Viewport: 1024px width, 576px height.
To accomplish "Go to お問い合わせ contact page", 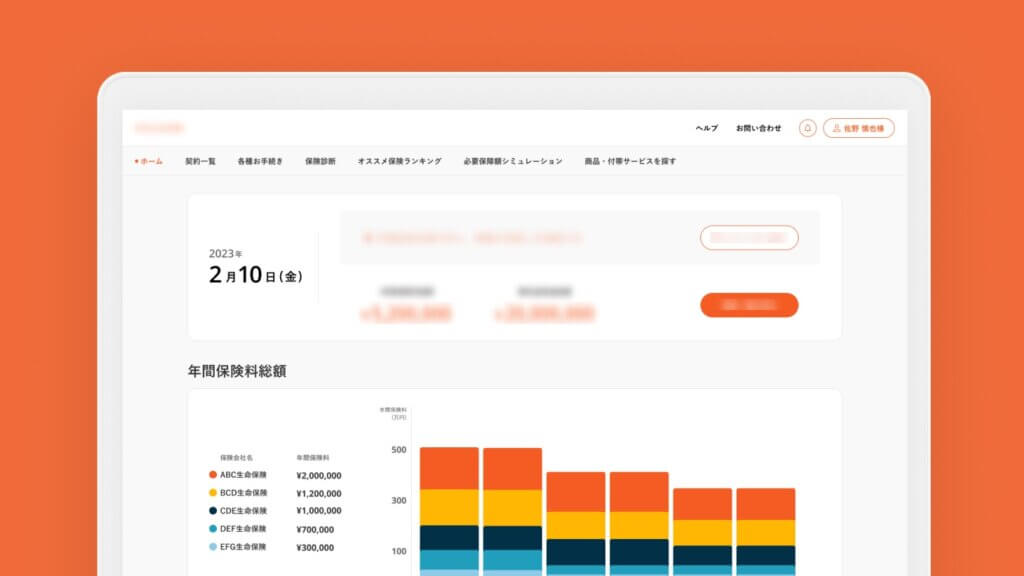I will click(x=758, y=129).
